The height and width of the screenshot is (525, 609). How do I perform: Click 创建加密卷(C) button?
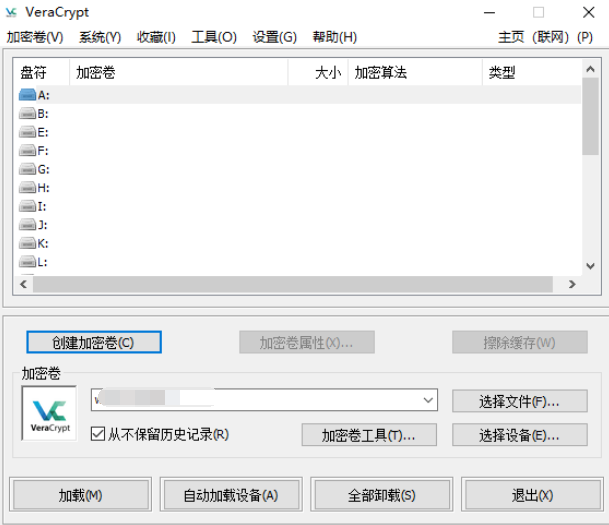click(93, 343)
